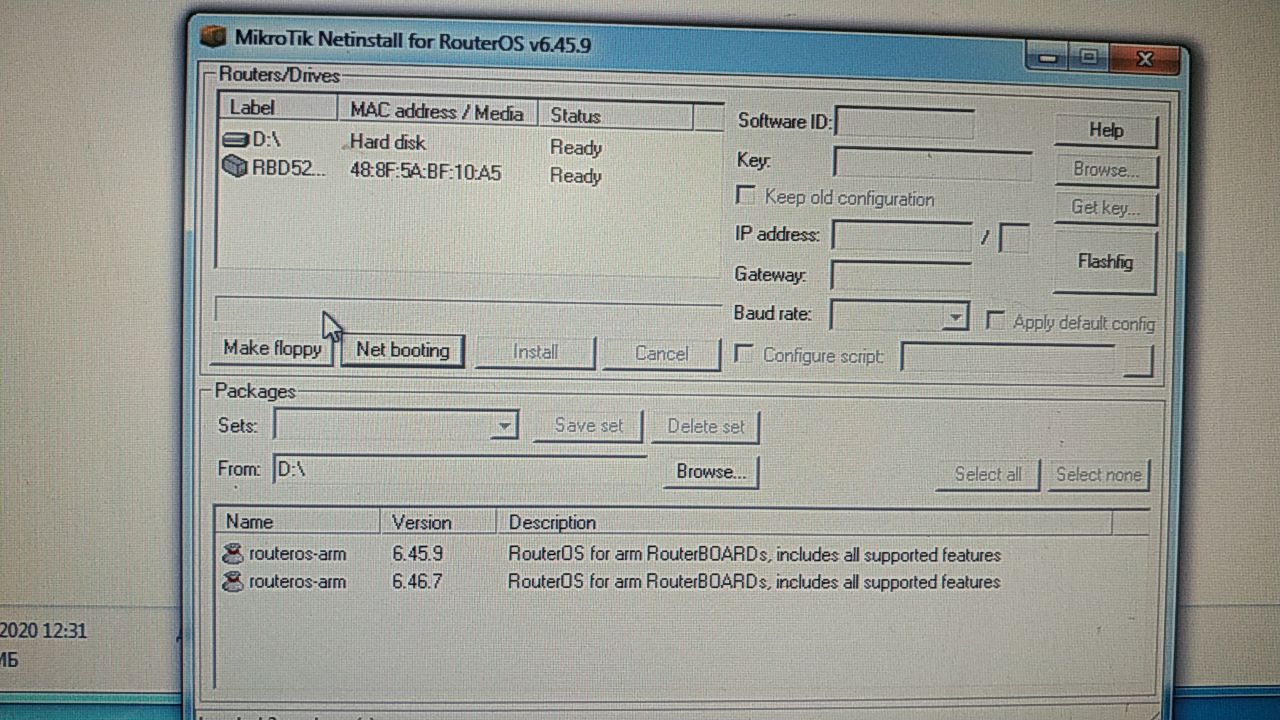Browse for packages folder next to From
This screenshot has height=720, width=1280.
click(711, 472)
